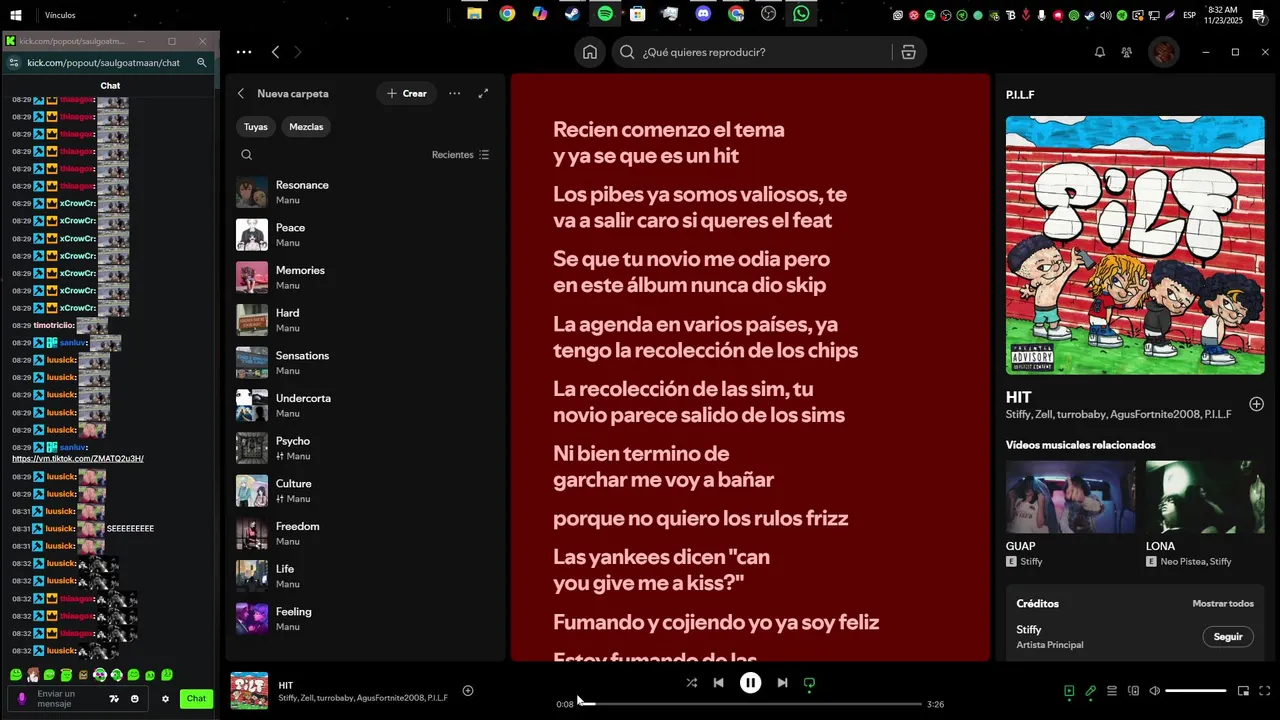
Task: Open the playback queue
Action: 1112,691
